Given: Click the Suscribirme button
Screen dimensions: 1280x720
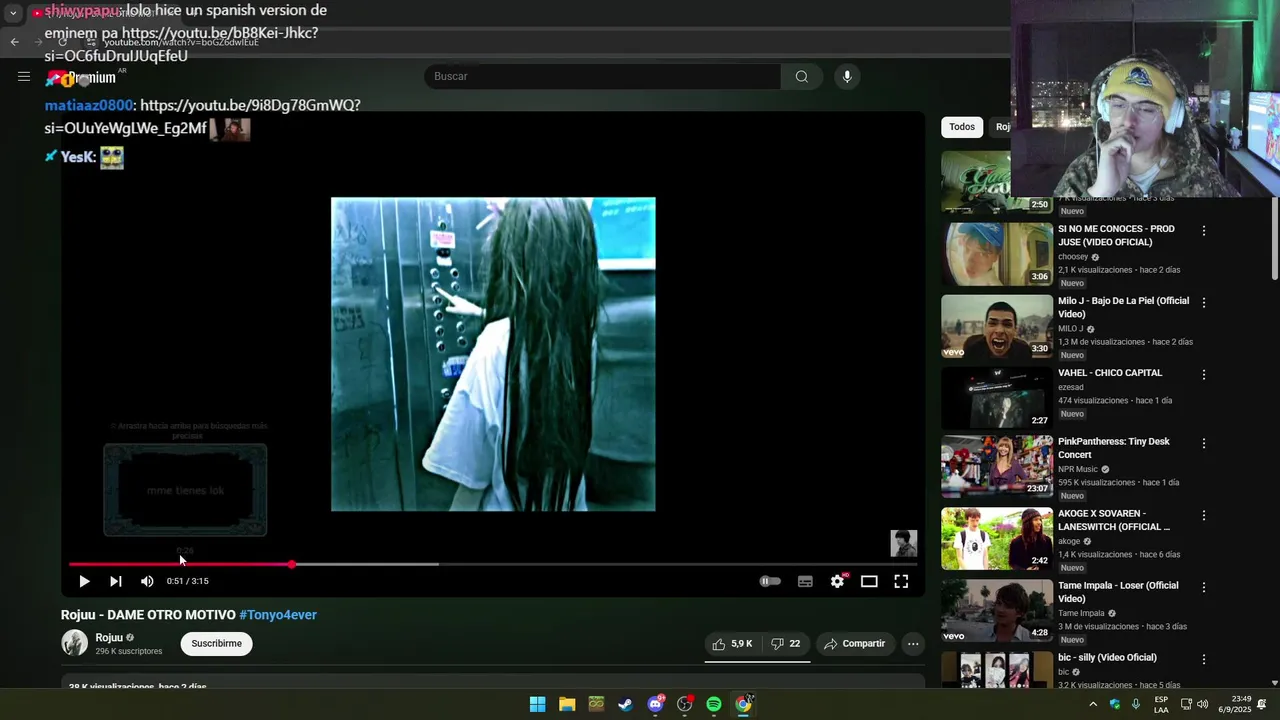Looking at the screenshot, I should pos(217,644).
